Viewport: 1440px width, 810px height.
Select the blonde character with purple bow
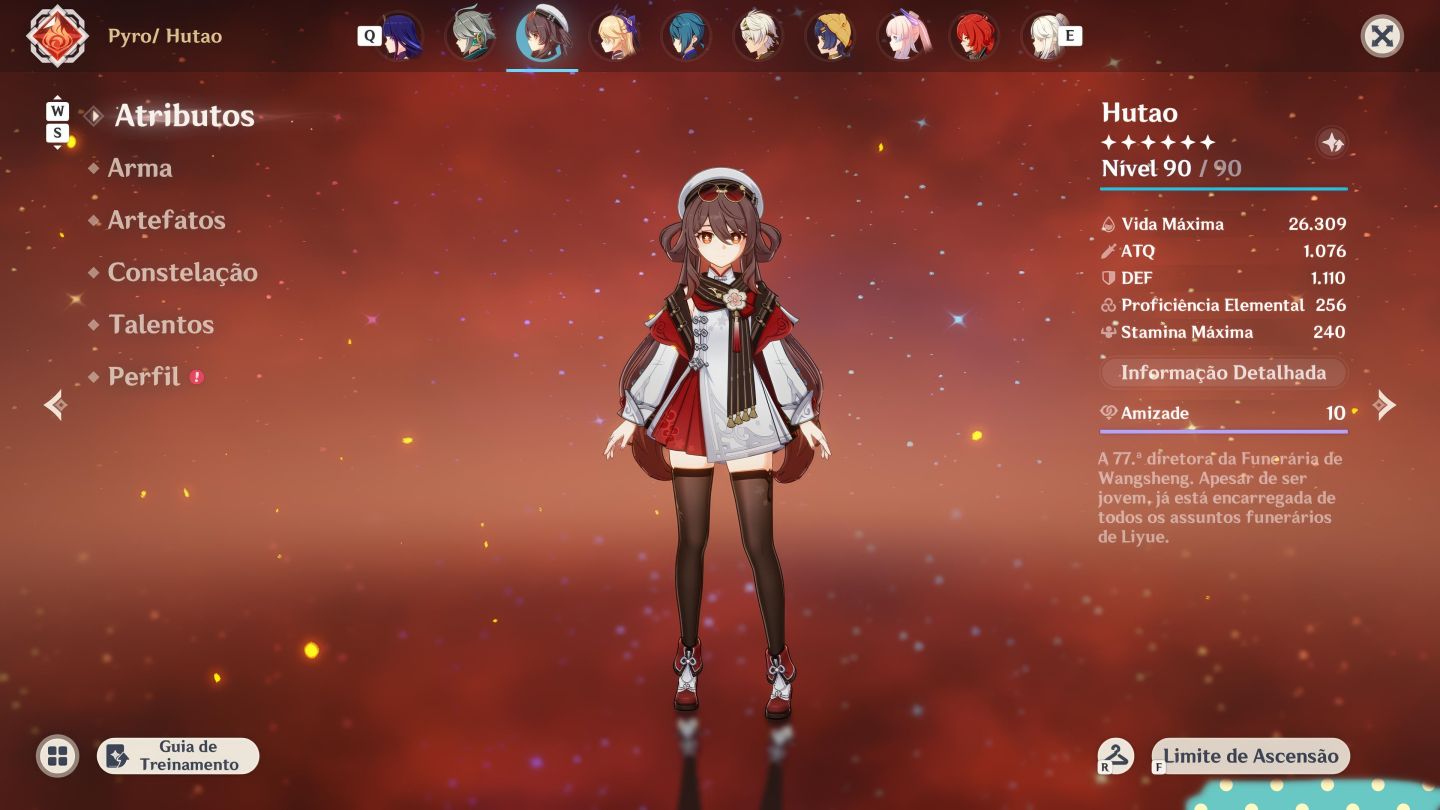614,36
